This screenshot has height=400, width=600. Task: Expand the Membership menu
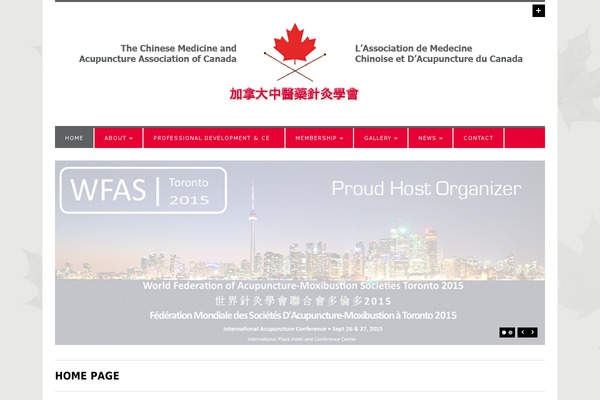tap(319, 138)
